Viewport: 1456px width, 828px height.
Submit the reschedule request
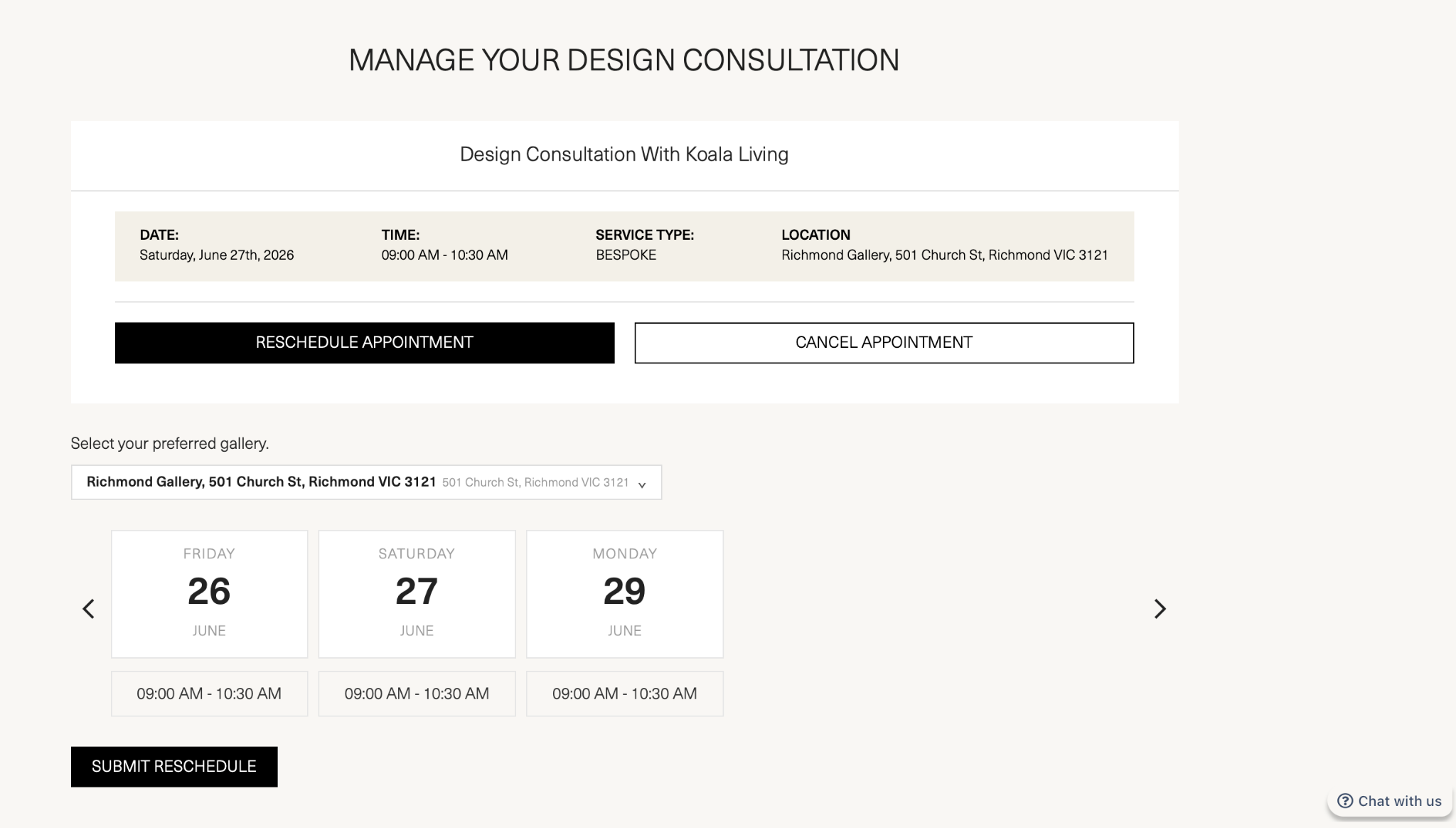(174, 767)
